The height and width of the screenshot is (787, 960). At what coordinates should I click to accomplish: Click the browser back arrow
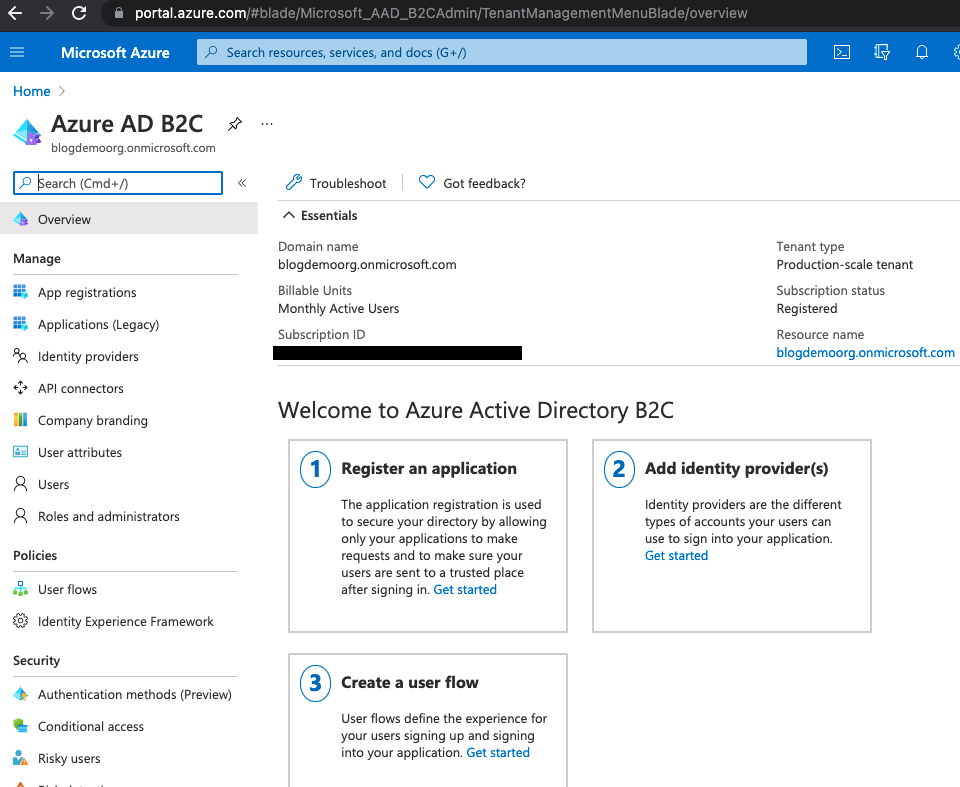pyautogui.click(x=15, y=13)
